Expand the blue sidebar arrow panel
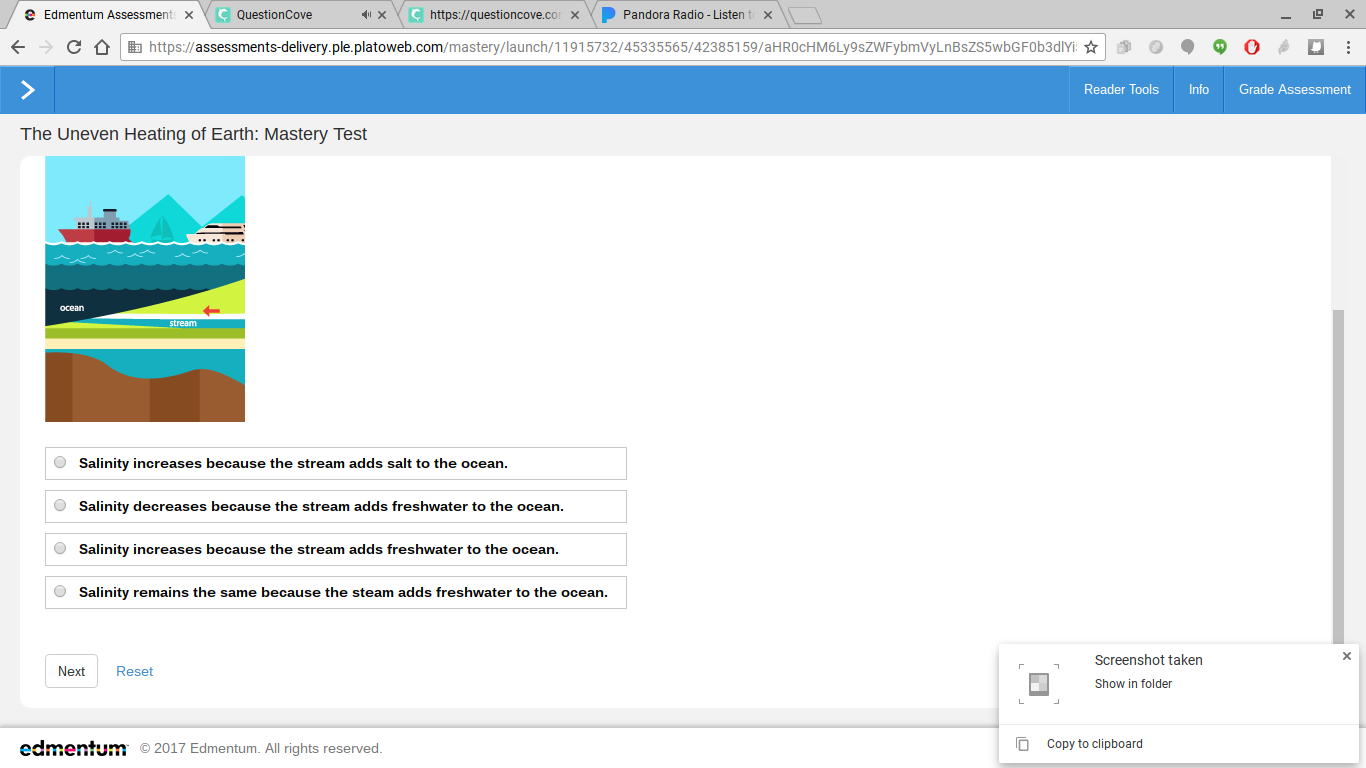The height and width of the screenshot is (768, 1366). point(27,90)
